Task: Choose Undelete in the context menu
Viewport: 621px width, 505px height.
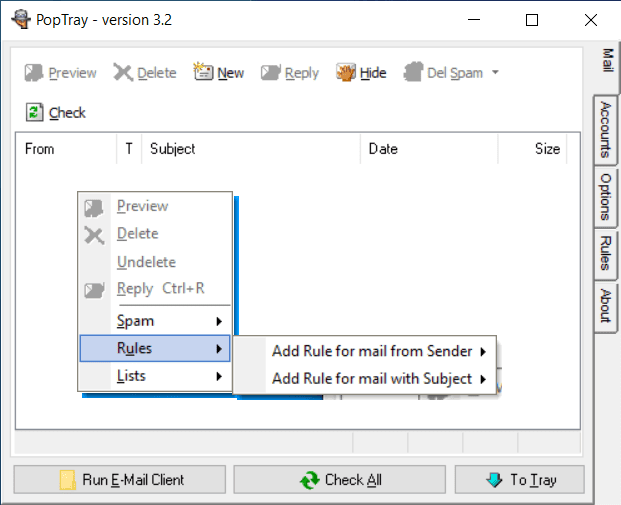Action: tap(155, 262)
